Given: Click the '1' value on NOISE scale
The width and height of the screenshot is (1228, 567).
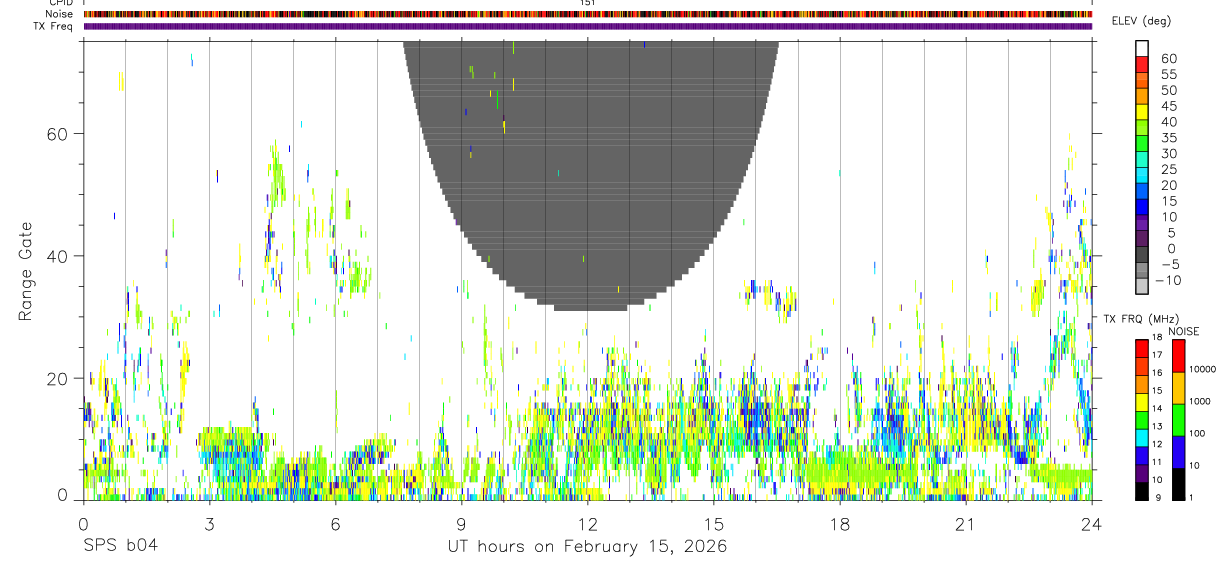Looking at the screenshot, I should point(1192,497).
